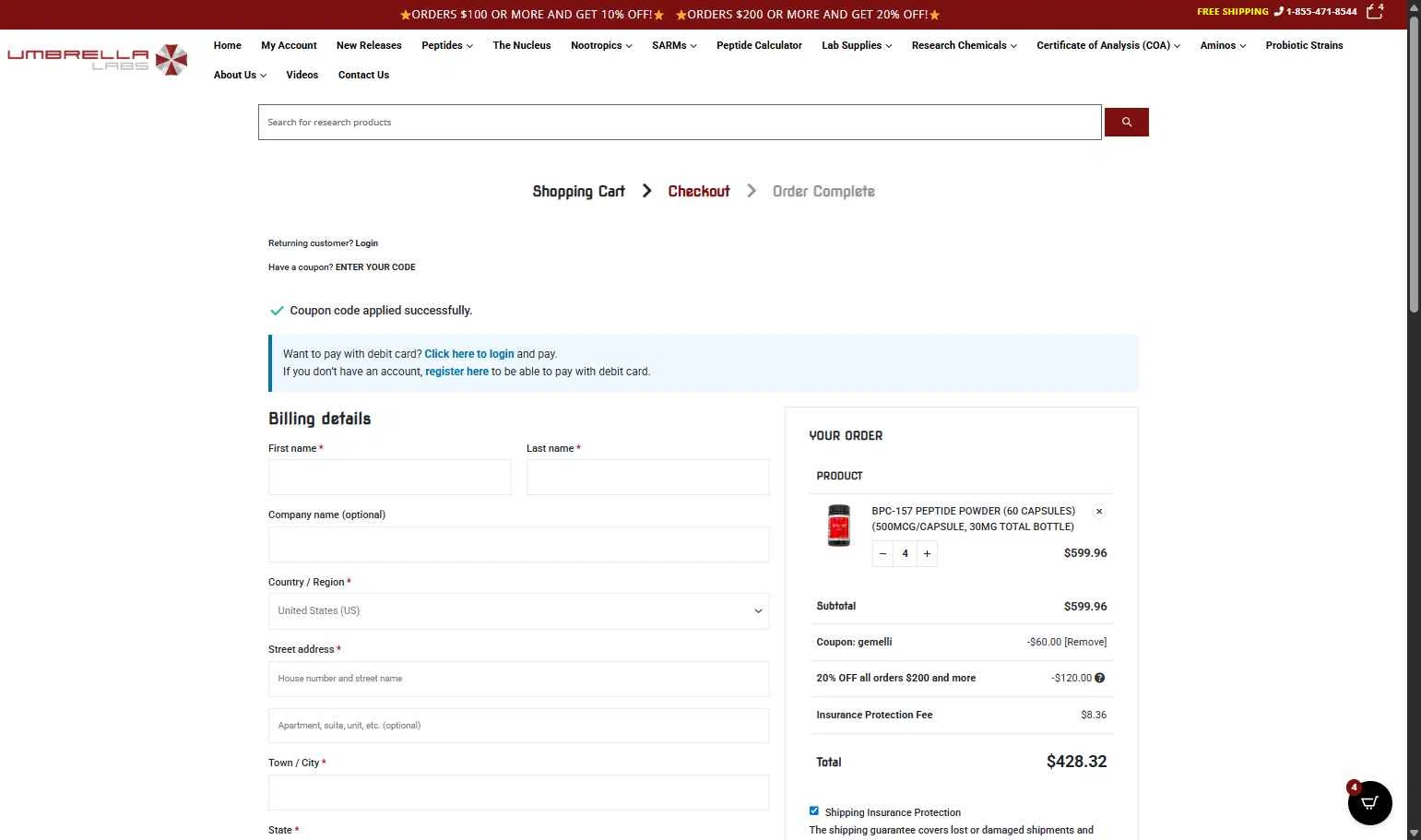
Task: Go back to Shopping Cart step
Action: [x=578, y=191]
